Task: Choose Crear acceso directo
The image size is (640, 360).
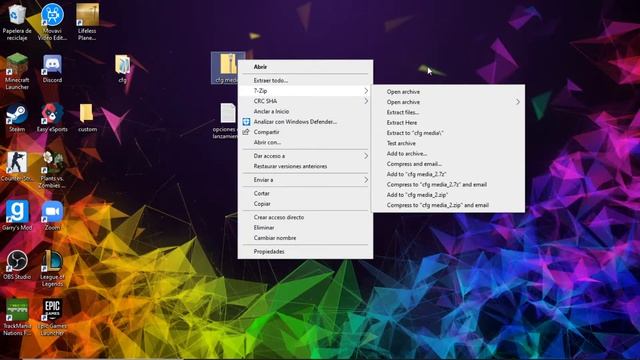Action: [305, 217]
